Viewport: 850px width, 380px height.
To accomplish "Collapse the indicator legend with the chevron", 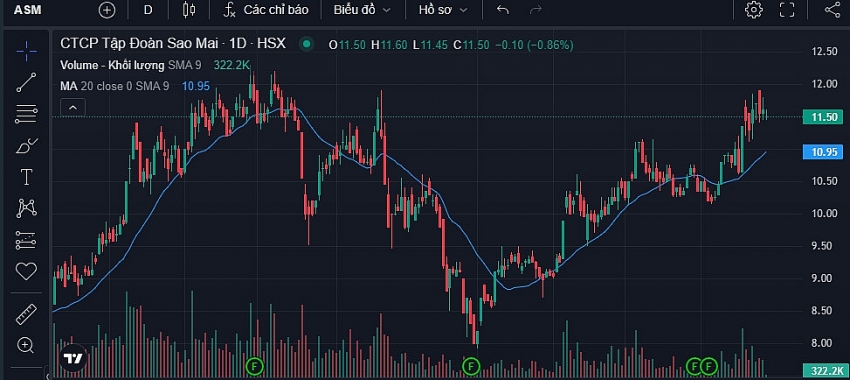I will (73, 107).
